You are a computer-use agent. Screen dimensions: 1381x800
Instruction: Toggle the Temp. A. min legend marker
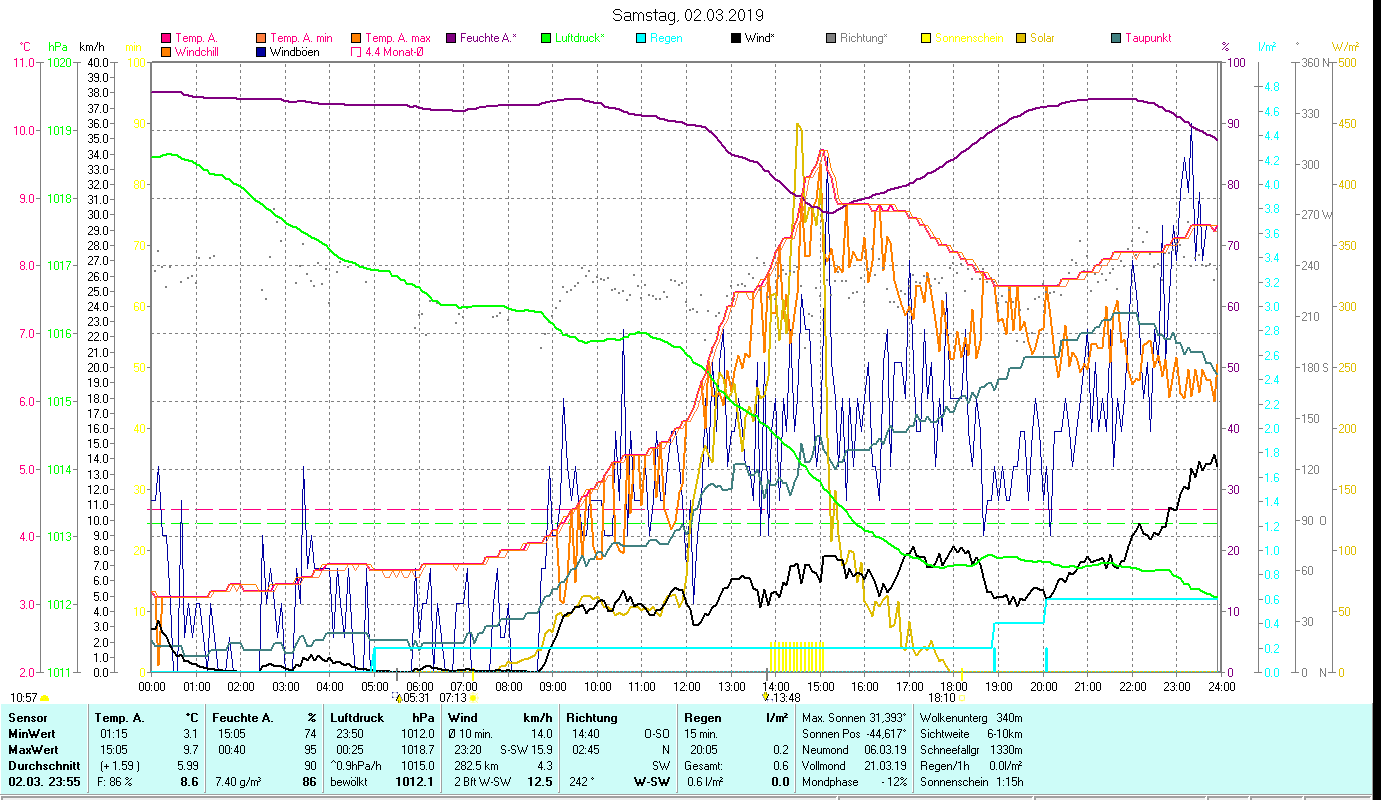click(261, 39)
